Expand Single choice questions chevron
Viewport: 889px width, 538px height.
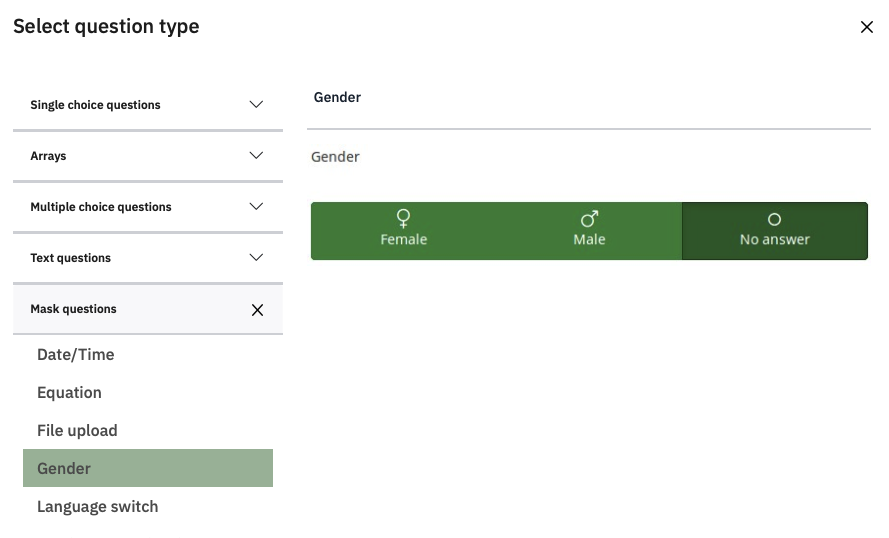pos(256,105)
